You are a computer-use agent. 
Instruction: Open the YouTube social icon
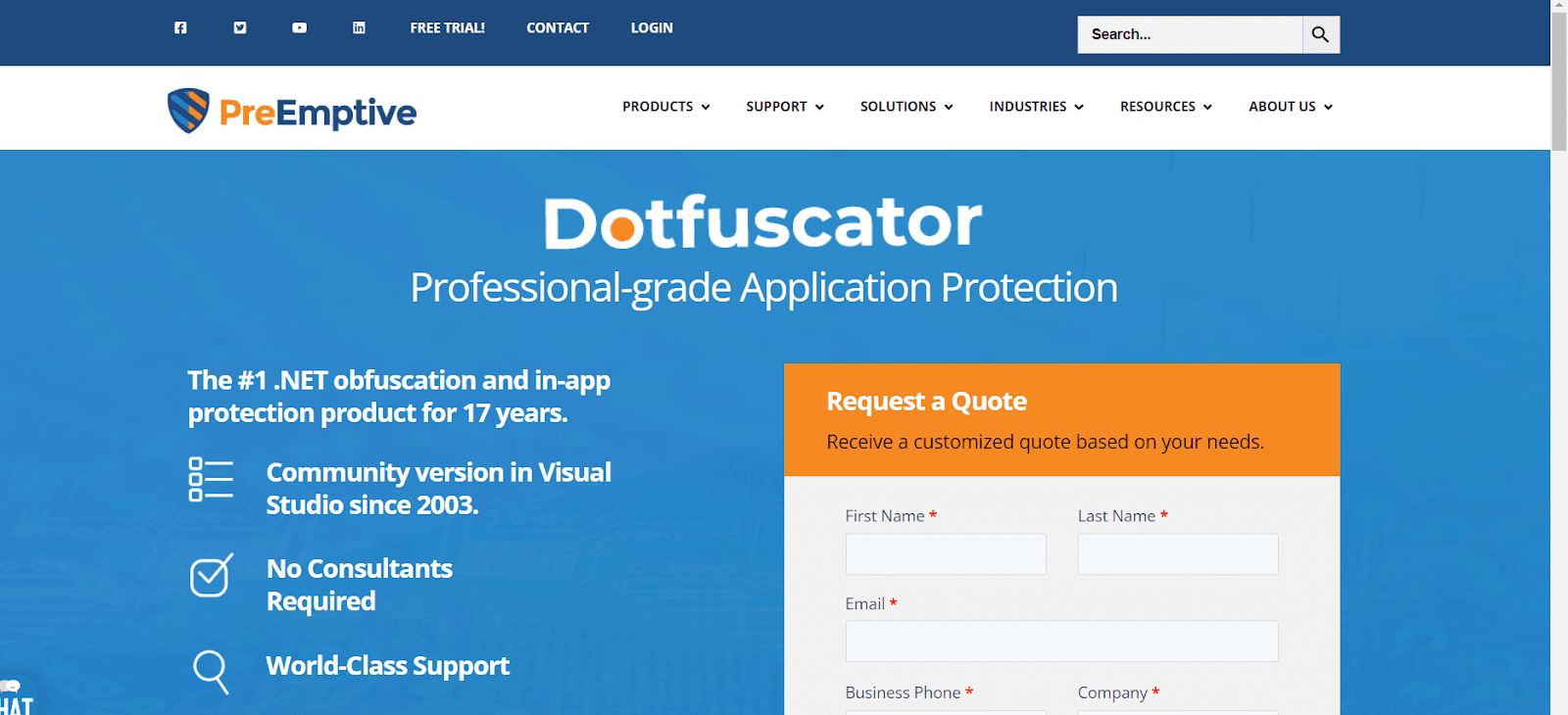pyautogui.click(x=299, y=27)
